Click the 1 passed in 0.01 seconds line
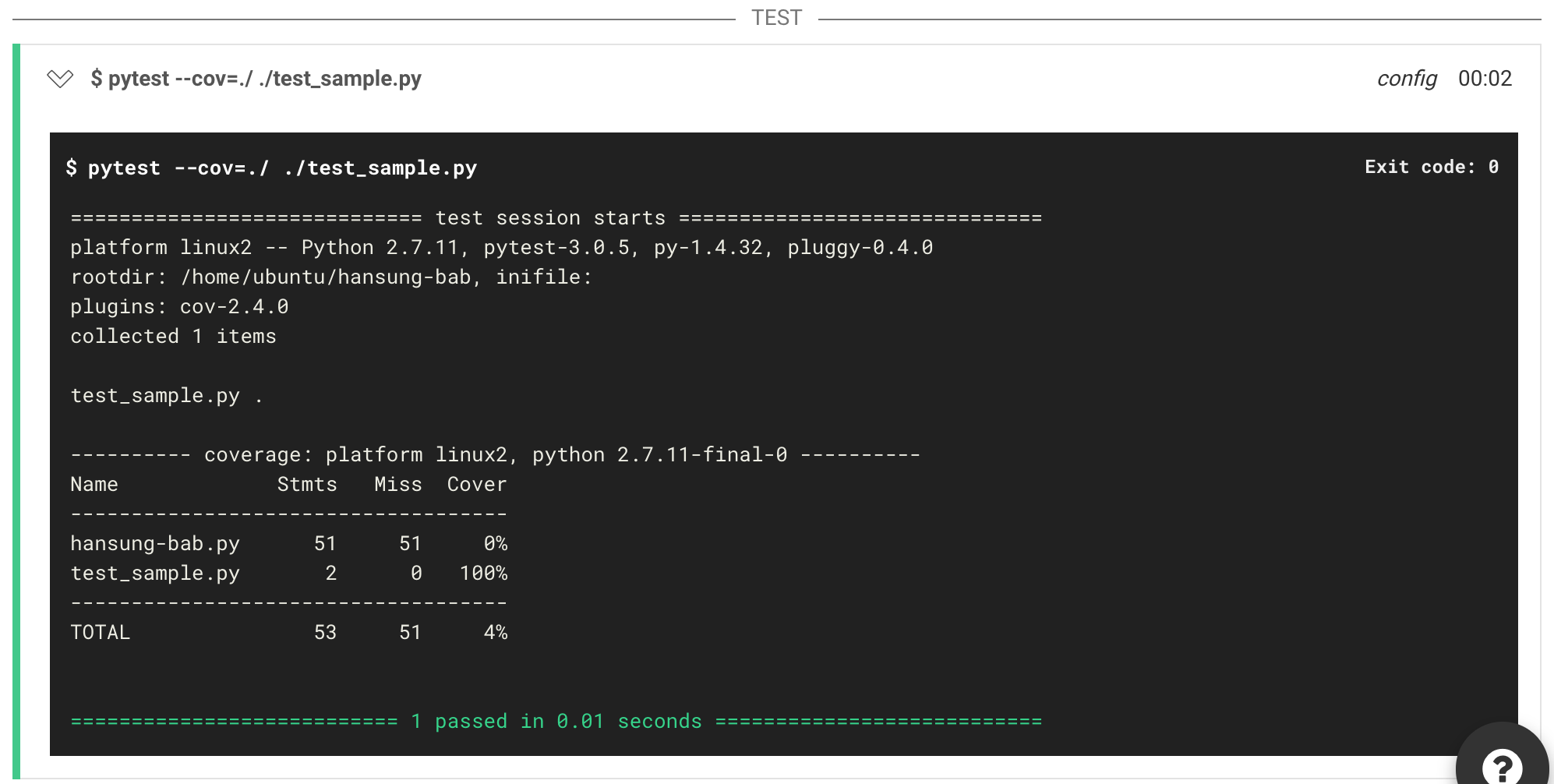 click(x=556, y=721)
